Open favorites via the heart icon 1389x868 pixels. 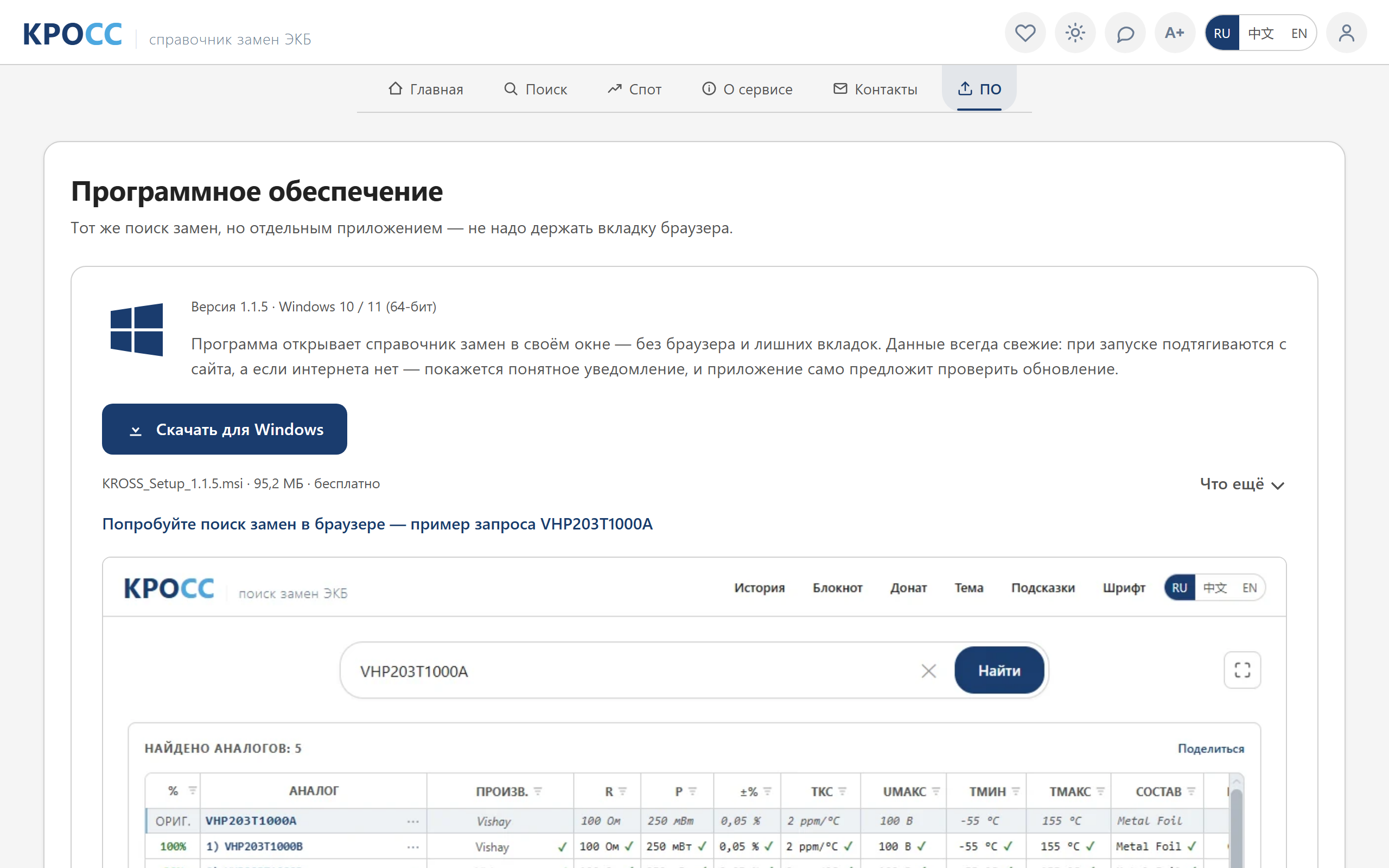coord(1025,33)
